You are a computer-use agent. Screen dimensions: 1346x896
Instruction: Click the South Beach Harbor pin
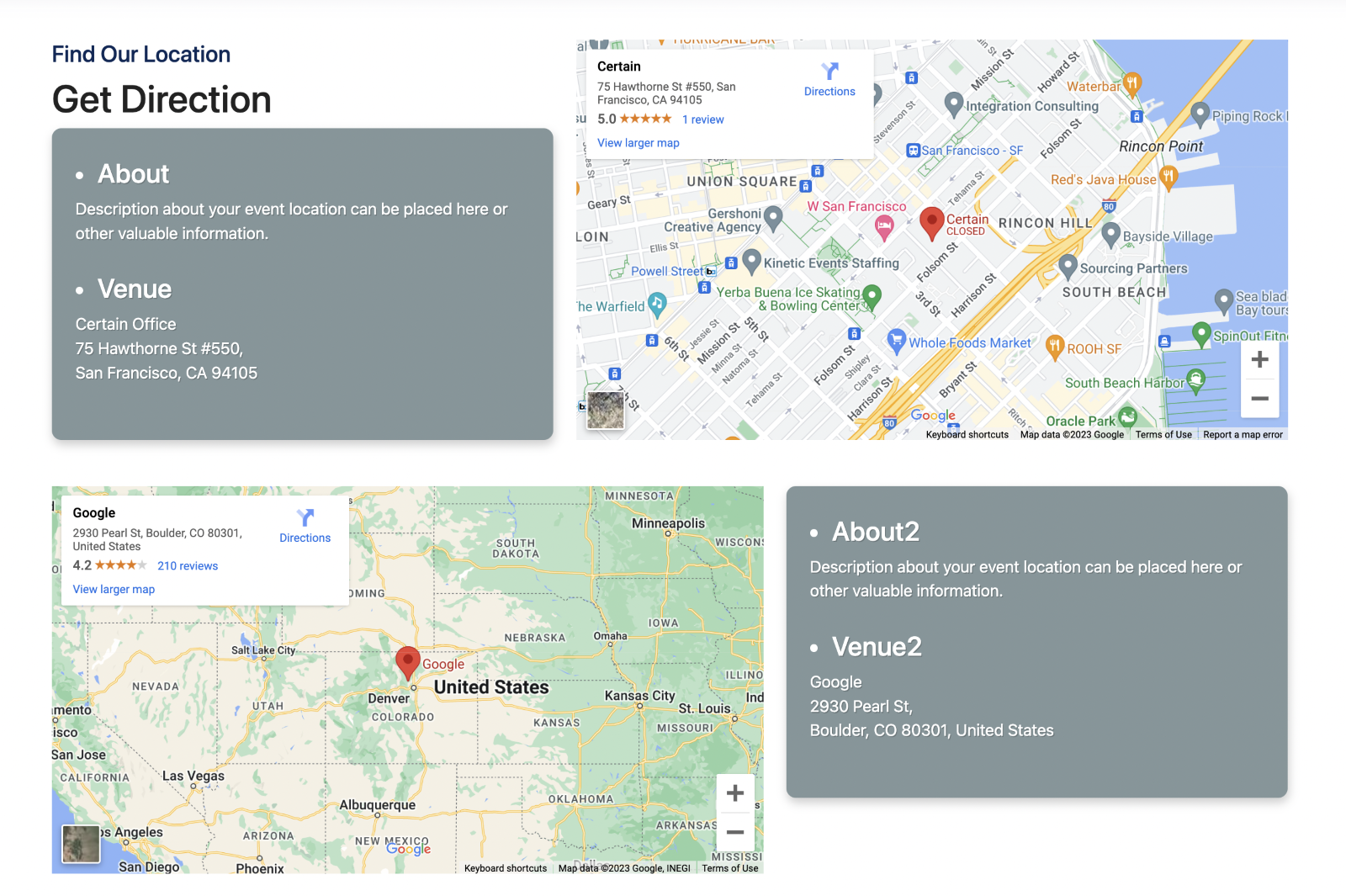pyautogui.click(x=1195, y=380)
